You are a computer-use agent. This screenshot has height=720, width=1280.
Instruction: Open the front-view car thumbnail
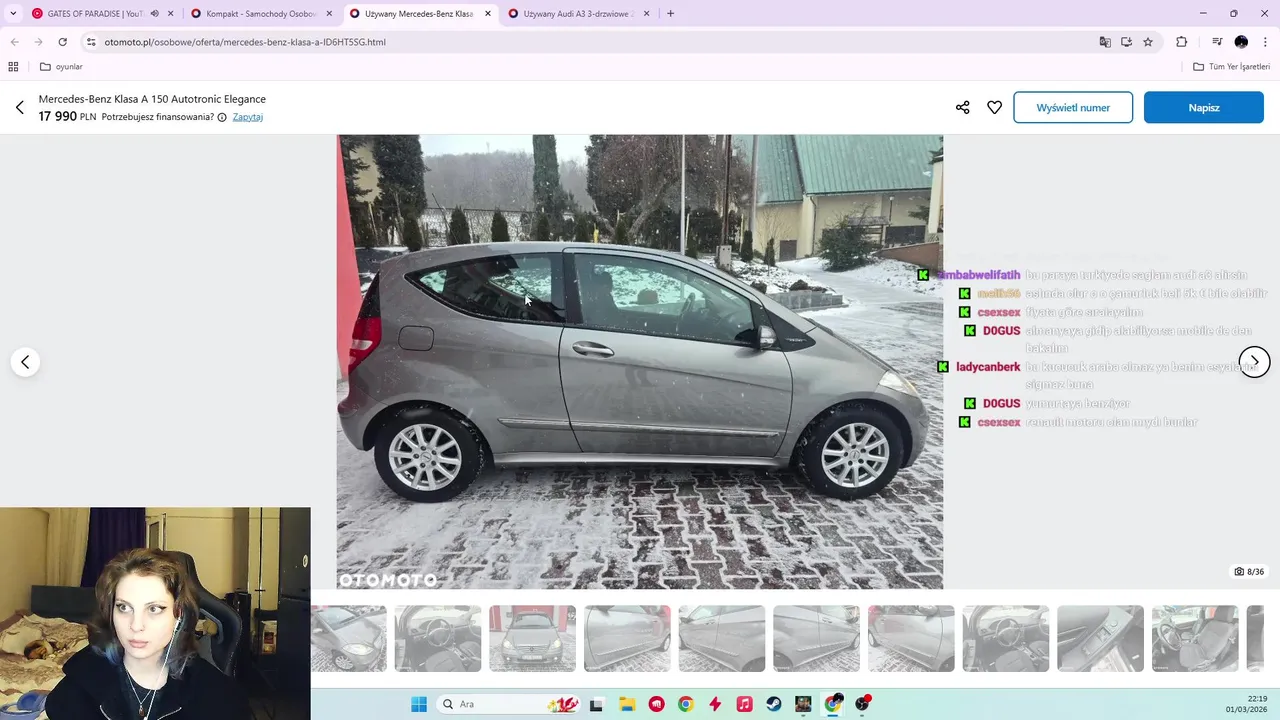(532, 638)
